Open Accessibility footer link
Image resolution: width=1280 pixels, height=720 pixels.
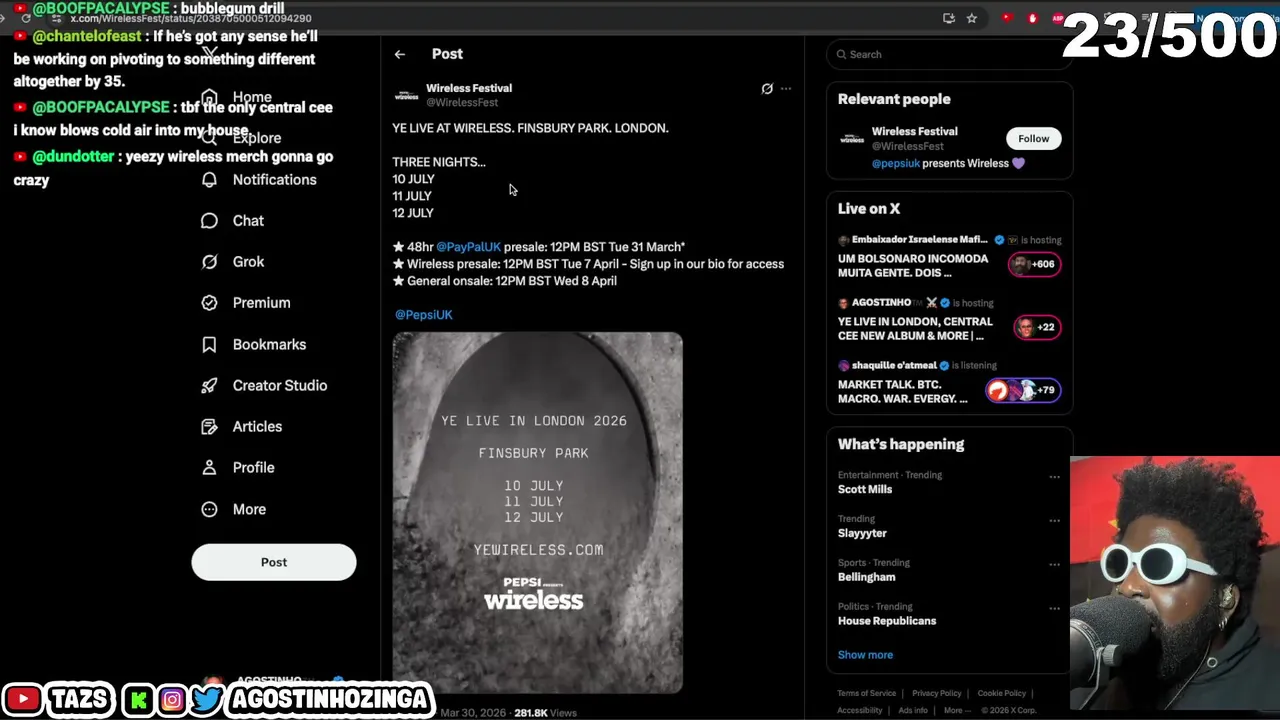pyautogui.click(x=860, y=711)
